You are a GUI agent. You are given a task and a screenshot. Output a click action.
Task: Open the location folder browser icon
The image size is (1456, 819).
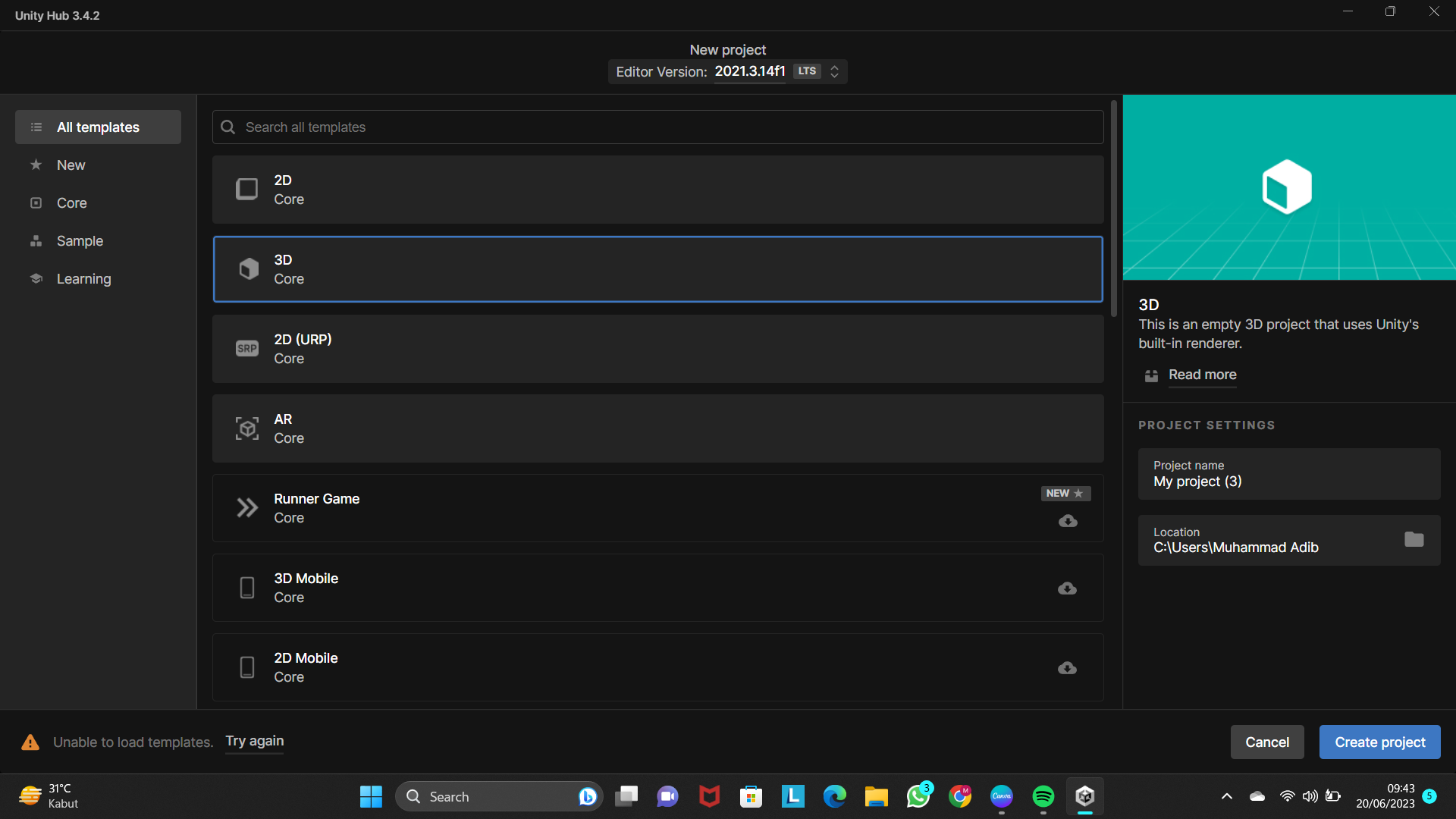pyautogui.click(x=1414, y=540)
